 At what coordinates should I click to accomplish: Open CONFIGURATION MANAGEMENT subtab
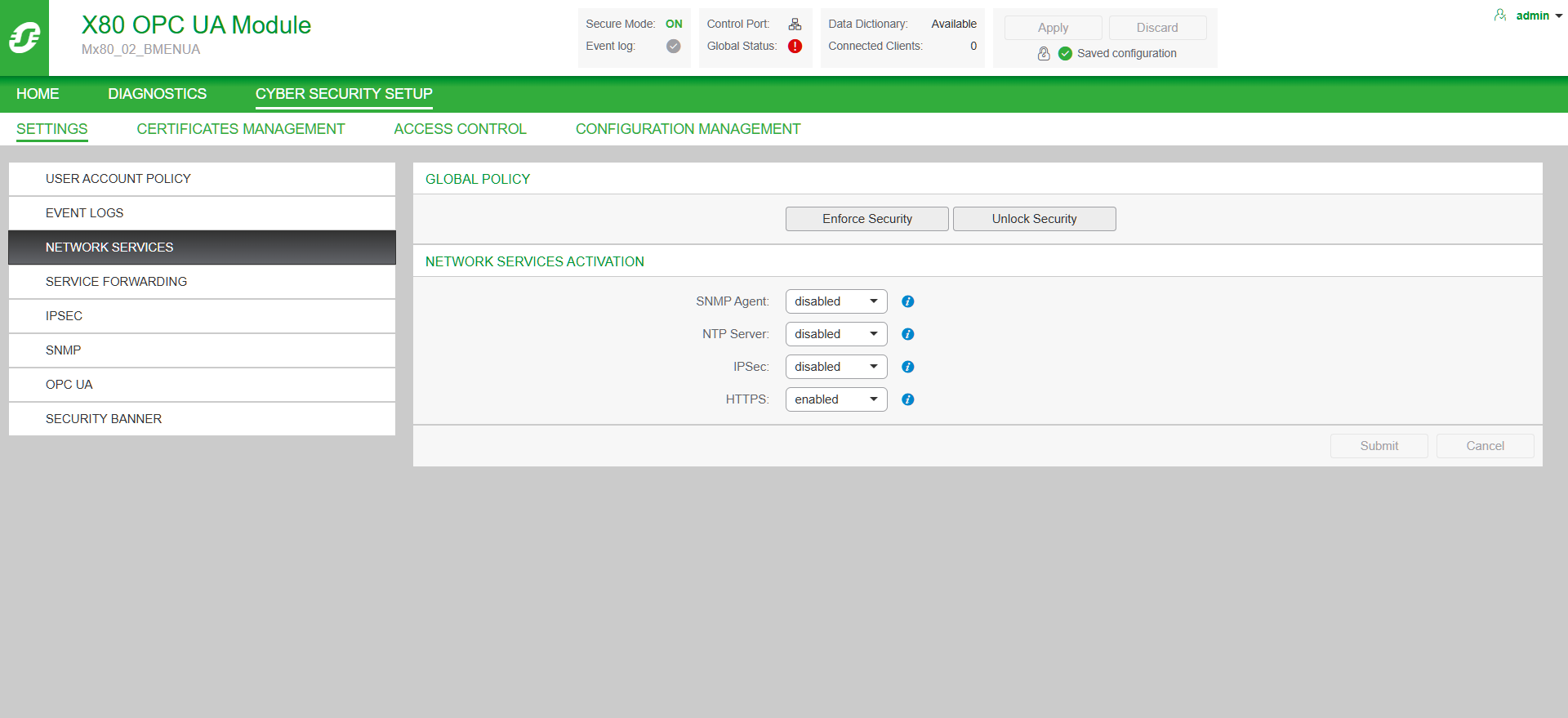pyautogui.click(x=688, y=129)
